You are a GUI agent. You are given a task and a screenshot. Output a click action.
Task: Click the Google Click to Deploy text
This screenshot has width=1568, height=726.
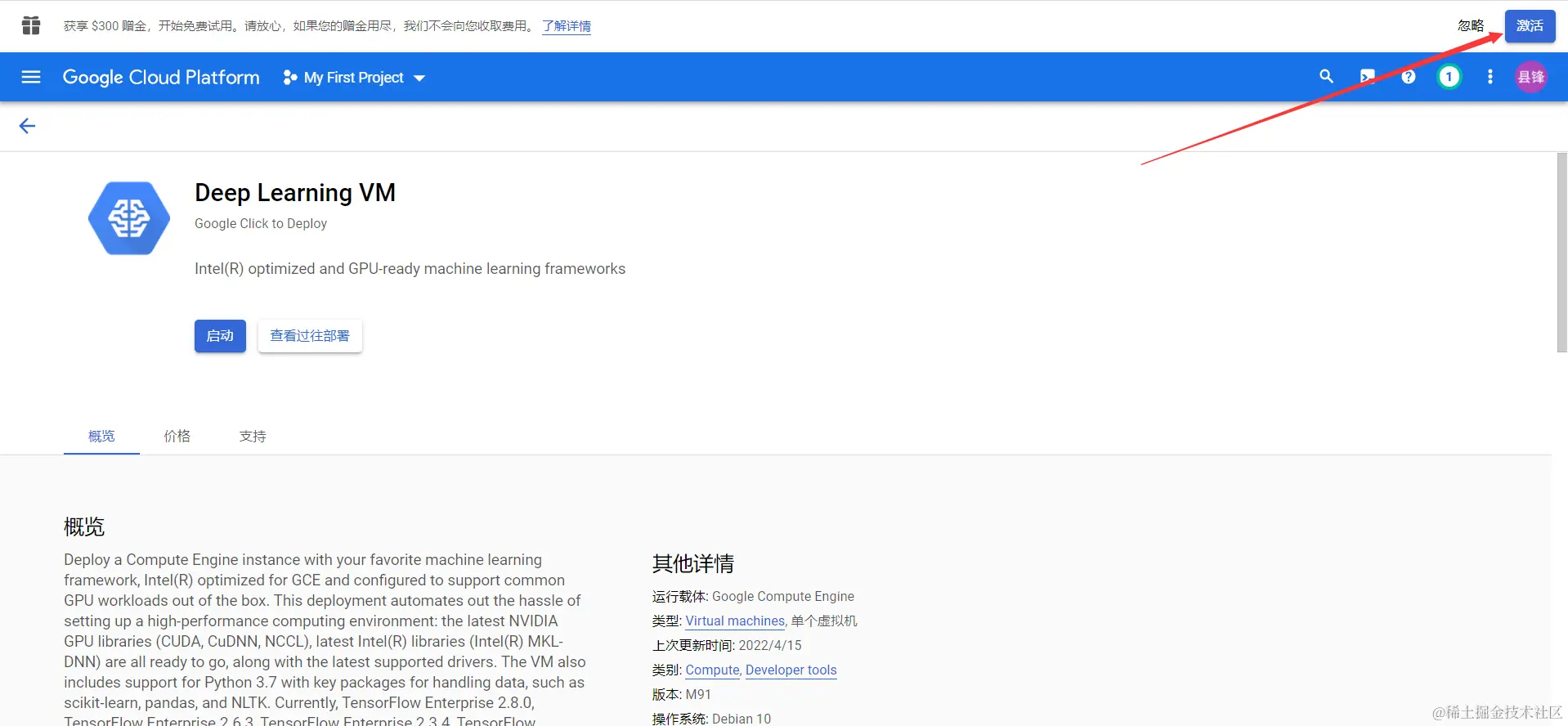[261, 223]
